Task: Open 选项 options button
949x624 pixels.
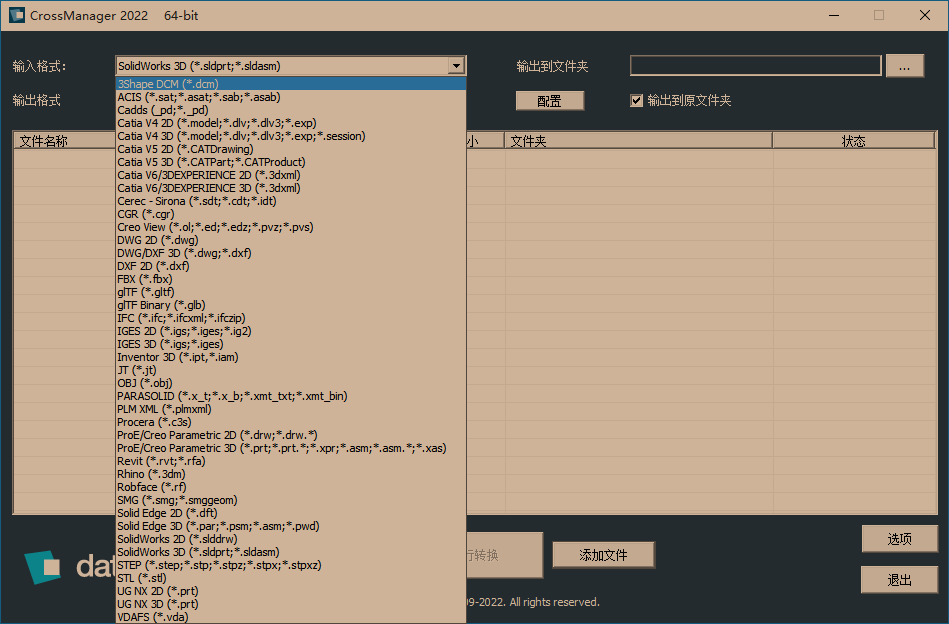Action: point(899,539)
